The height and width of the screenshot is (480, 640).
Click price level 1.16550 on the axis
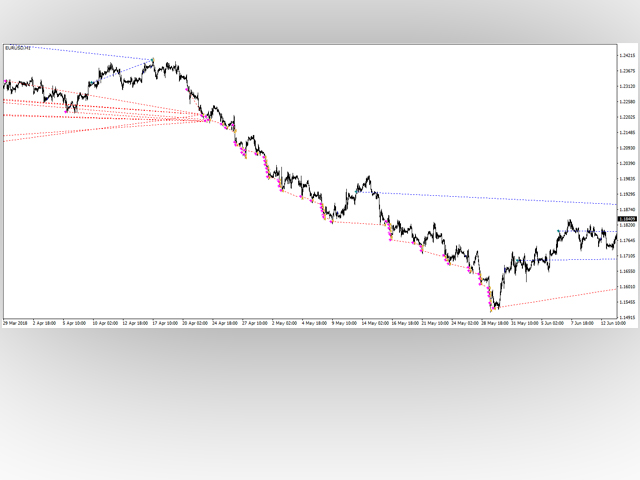(x=627, y=271)
